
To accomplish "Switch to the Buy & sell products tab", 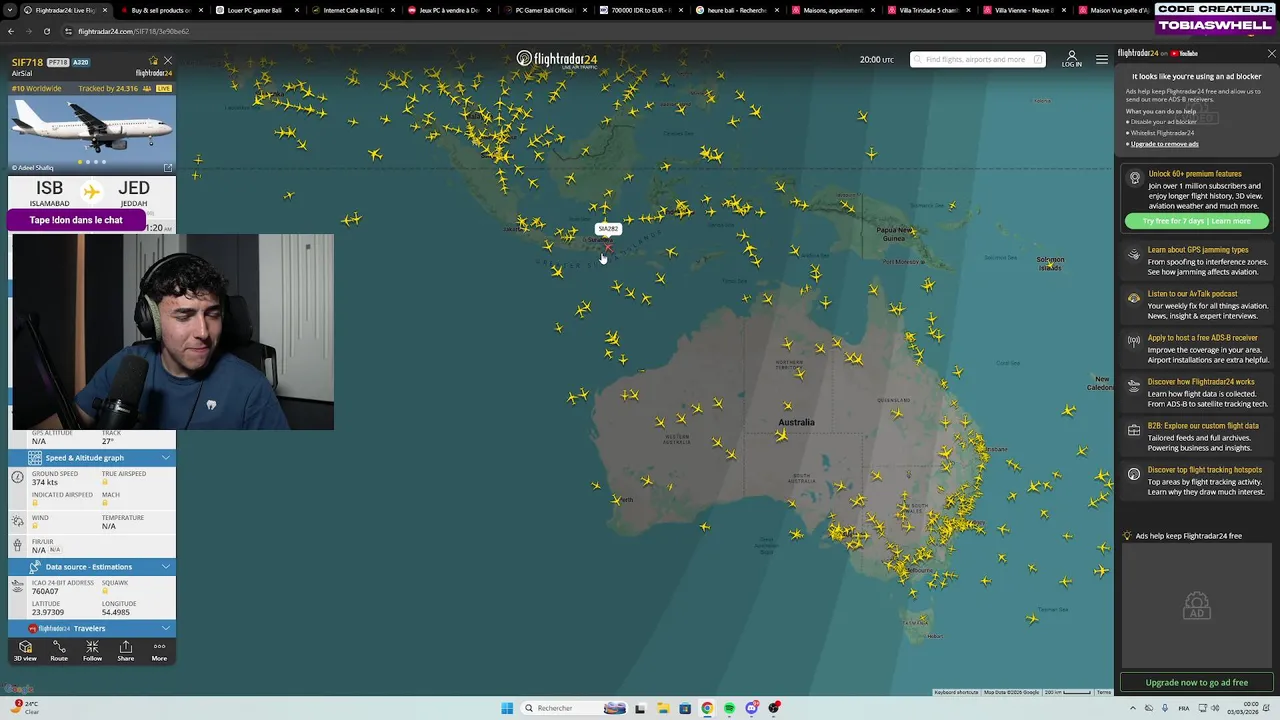I will pyautogui.click(x=160, y=10).
